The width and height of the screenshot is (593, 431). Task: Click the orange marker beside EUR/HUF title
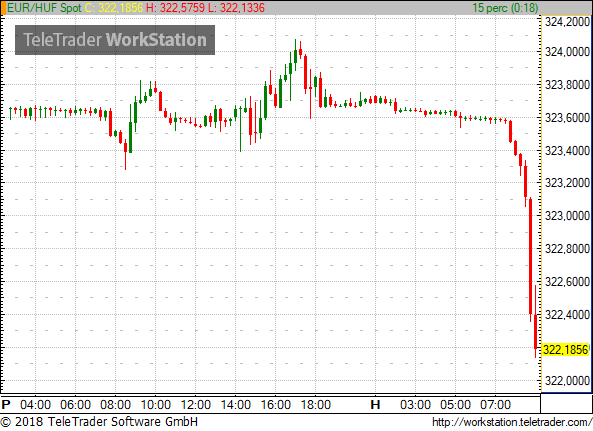[3, 8]
